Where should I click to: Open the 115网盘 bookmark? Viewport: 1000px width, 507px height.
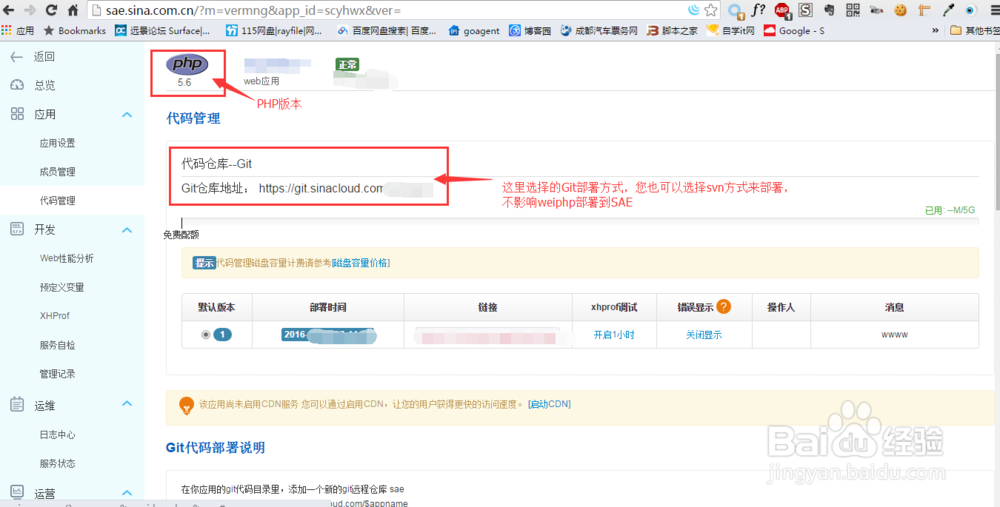[274, 31]
